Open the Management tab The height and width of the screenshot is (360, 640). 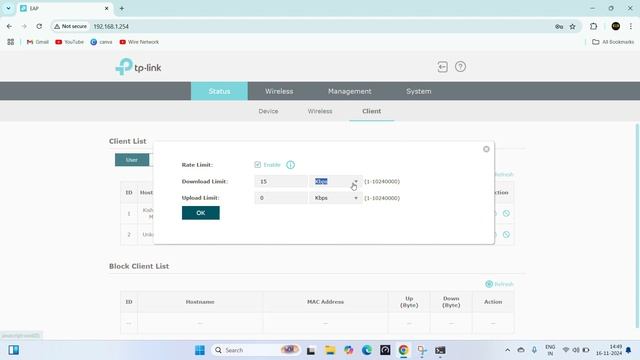pyautogui.click(x=350, y=91)
